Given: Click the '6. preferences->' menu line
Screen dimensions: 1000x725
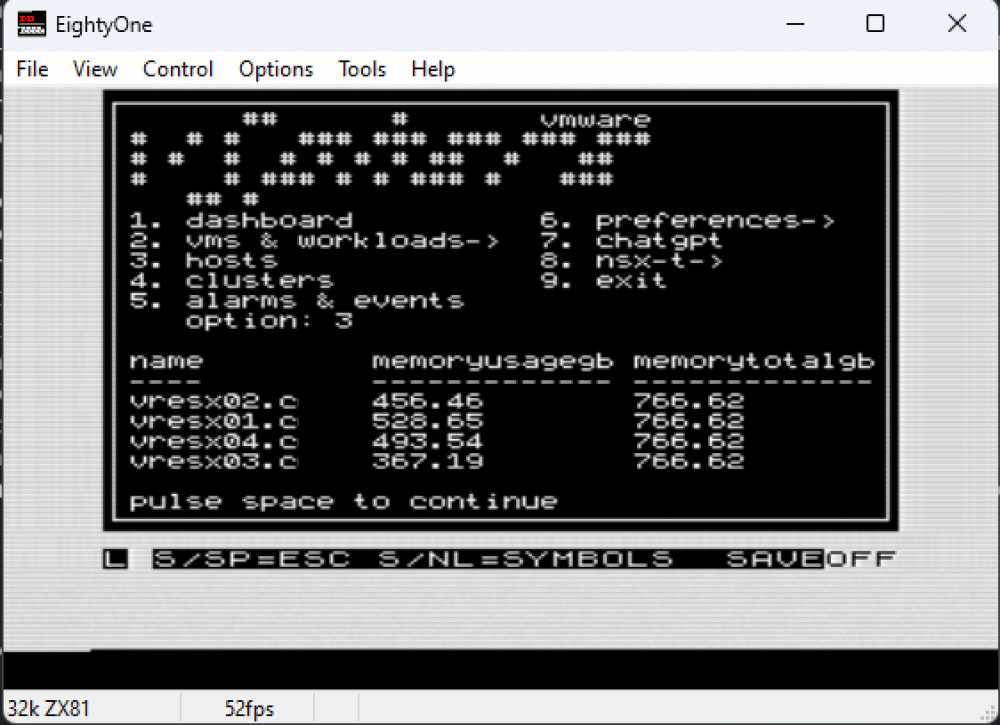Looking at the screenshot, I should click(687, 221).
